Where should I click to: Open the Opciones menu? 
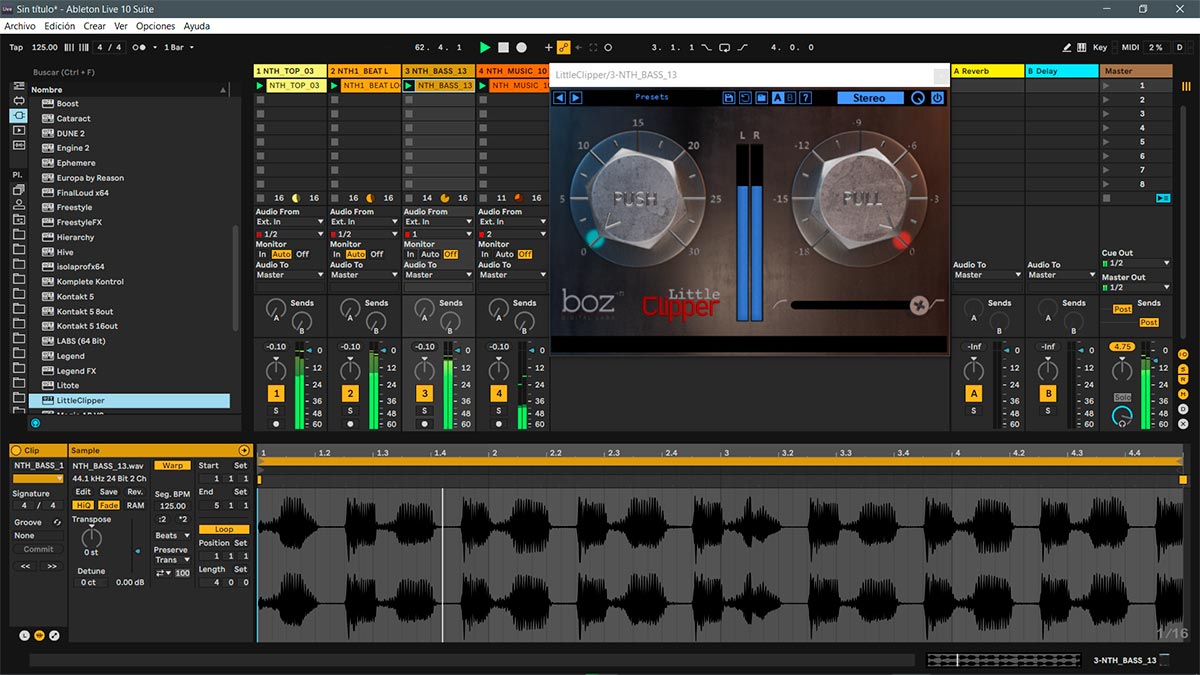155,26
